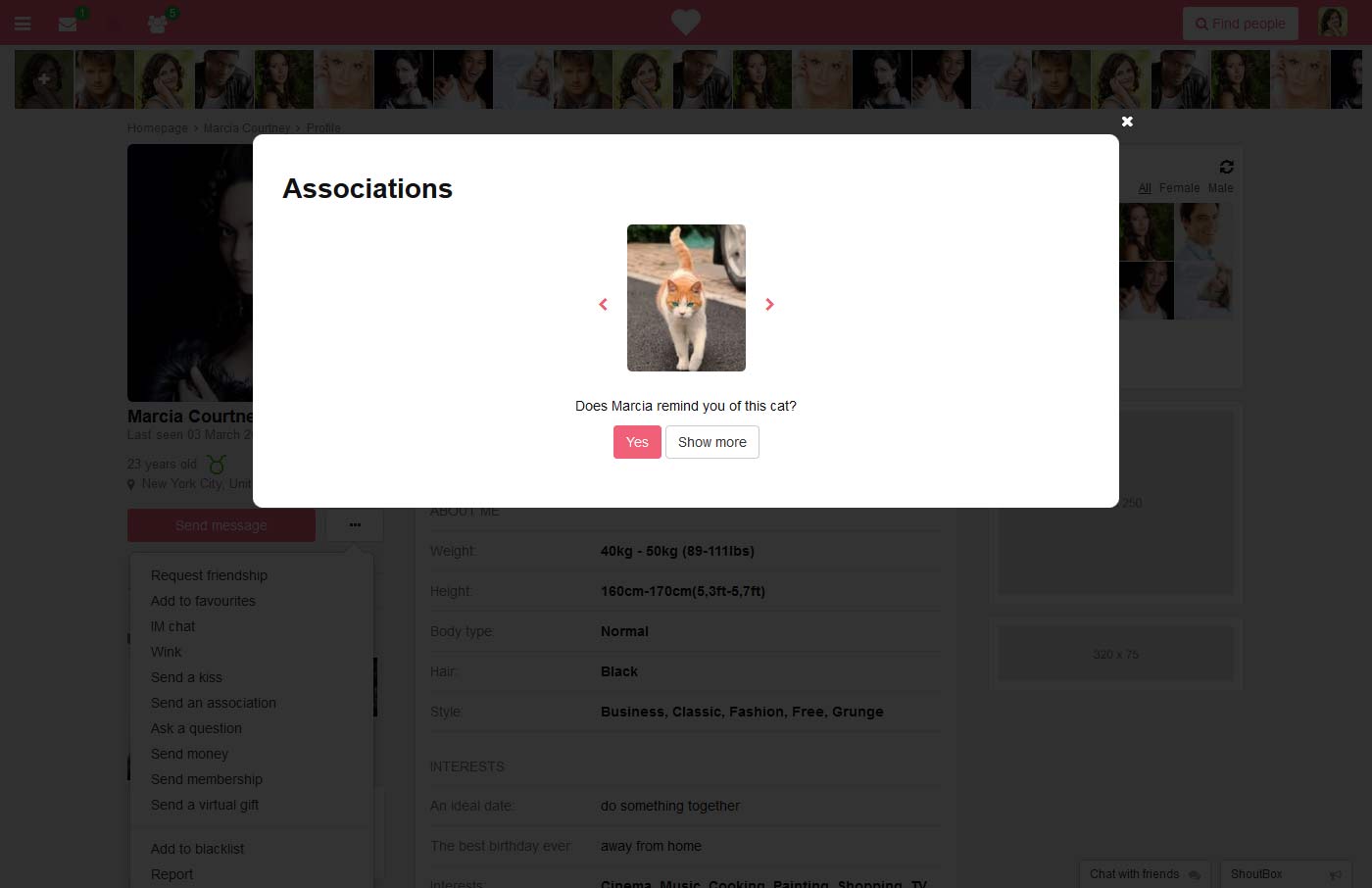
Task: Click the 'Does Marcia remind you' question text
Action: coord(686,406)
